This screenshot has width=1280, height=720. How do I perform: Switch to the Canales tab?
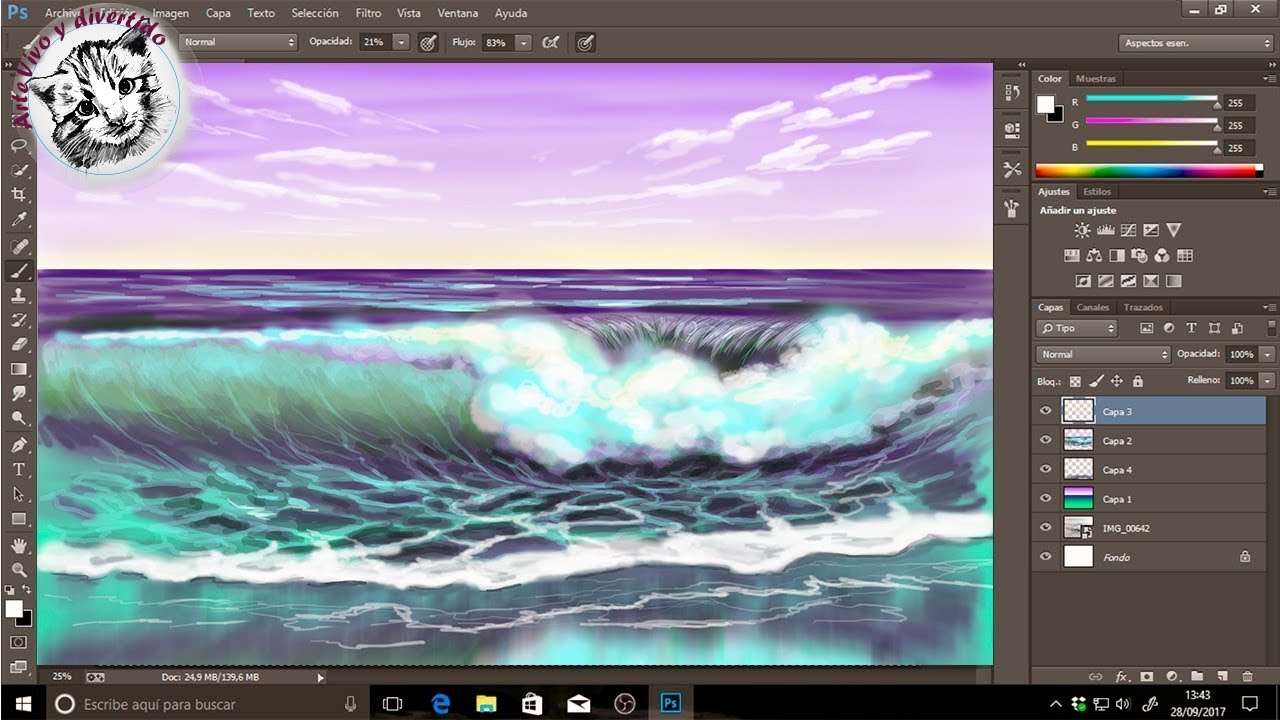tap(1093, 307)
